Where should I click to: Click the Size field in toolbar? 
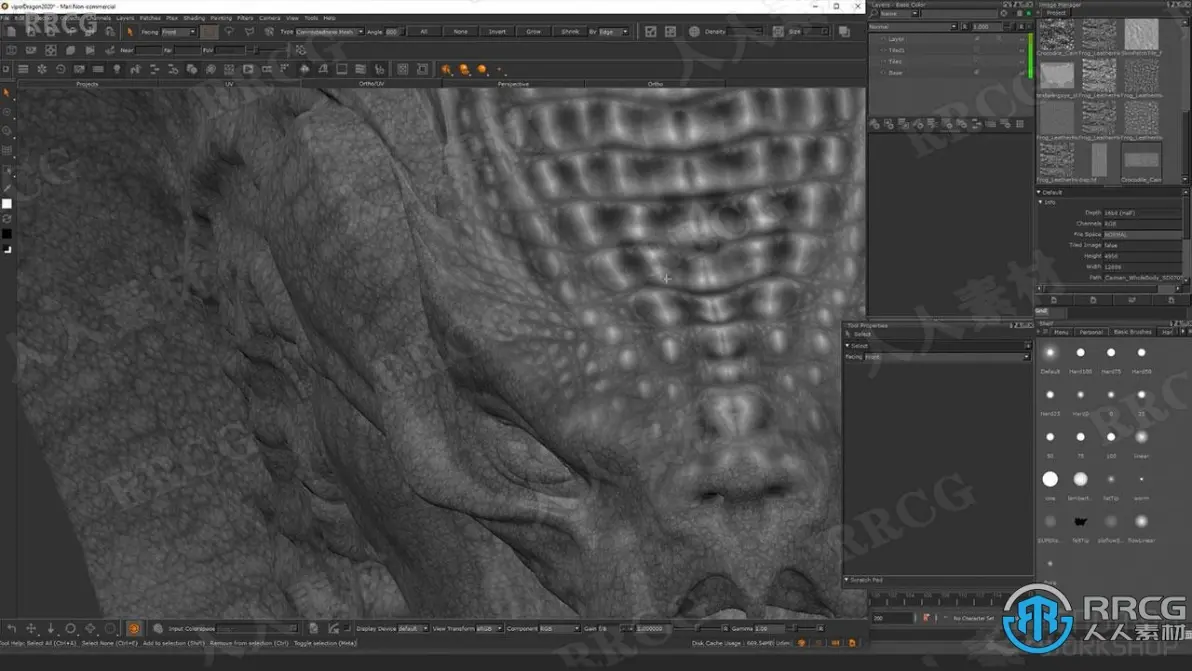pos(815,32)
